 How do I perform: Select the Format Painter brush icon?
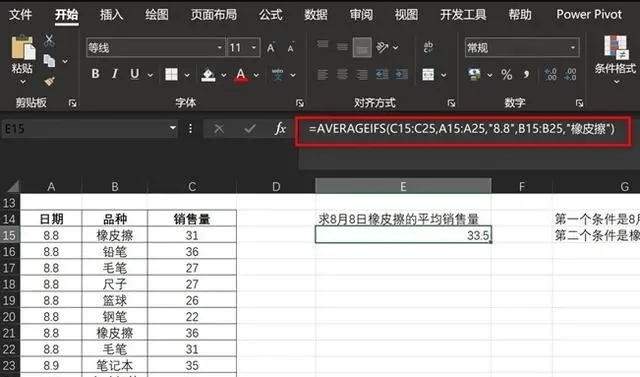click(x=49, y=81)
